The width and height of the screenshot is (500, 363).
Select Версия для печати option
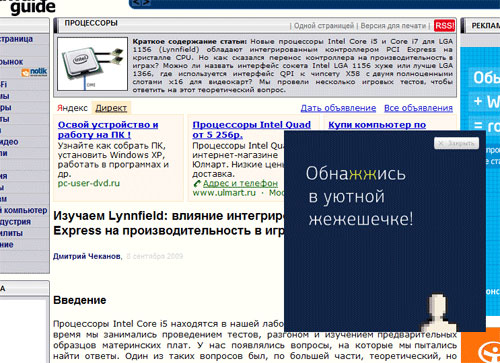(x=393, y=26)
